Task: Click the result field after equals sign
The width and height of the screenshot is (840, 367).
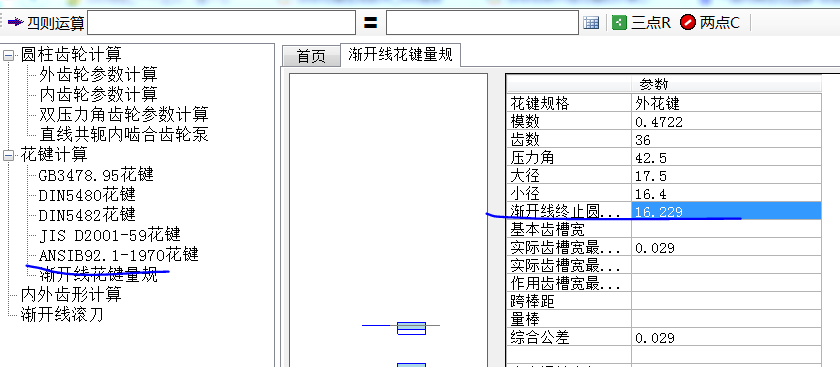Action: (x=482, y=23)
